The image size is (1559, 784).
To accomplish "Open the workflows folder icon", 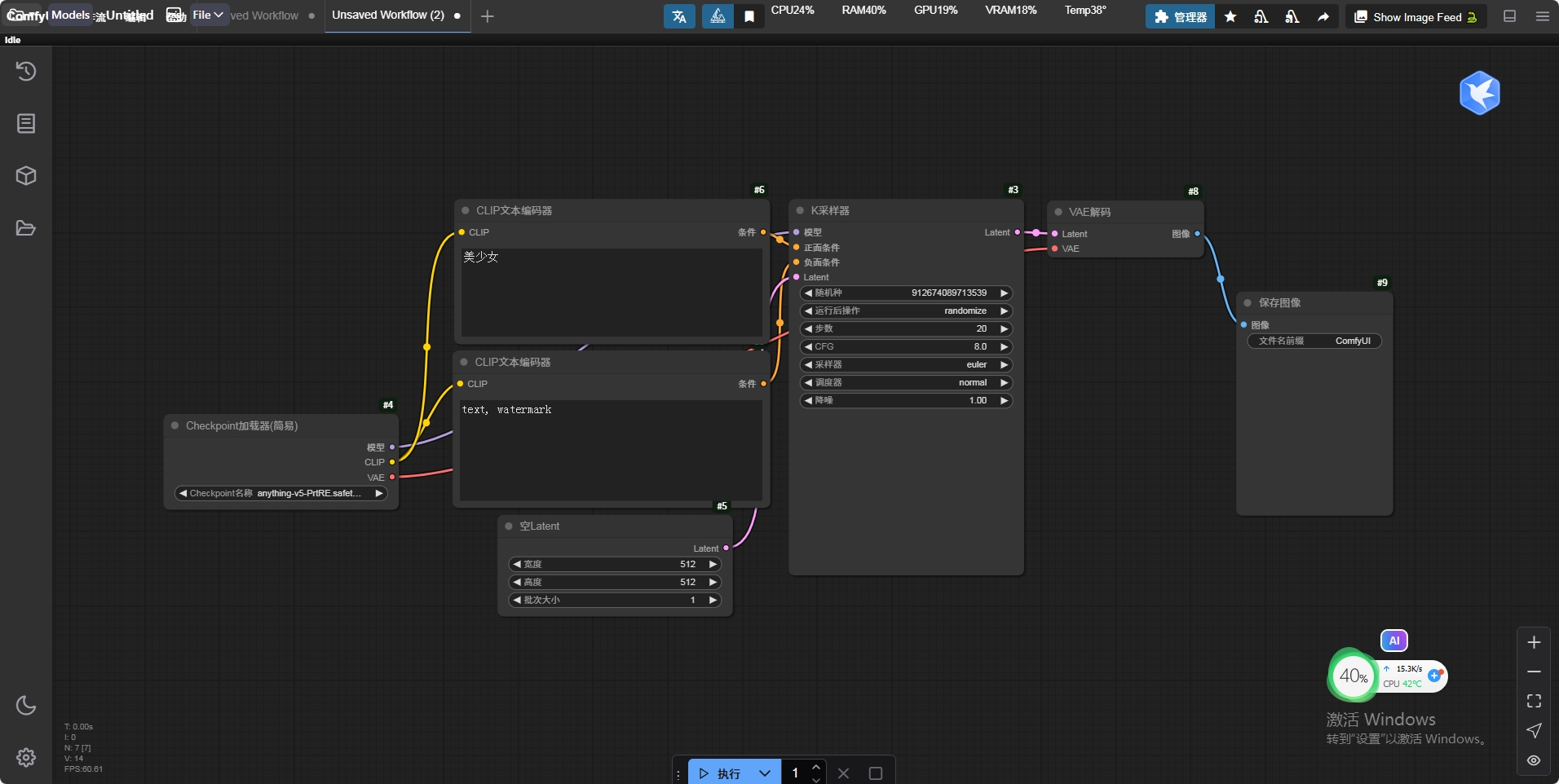I will pyautogui.click(x=26, y=228).
